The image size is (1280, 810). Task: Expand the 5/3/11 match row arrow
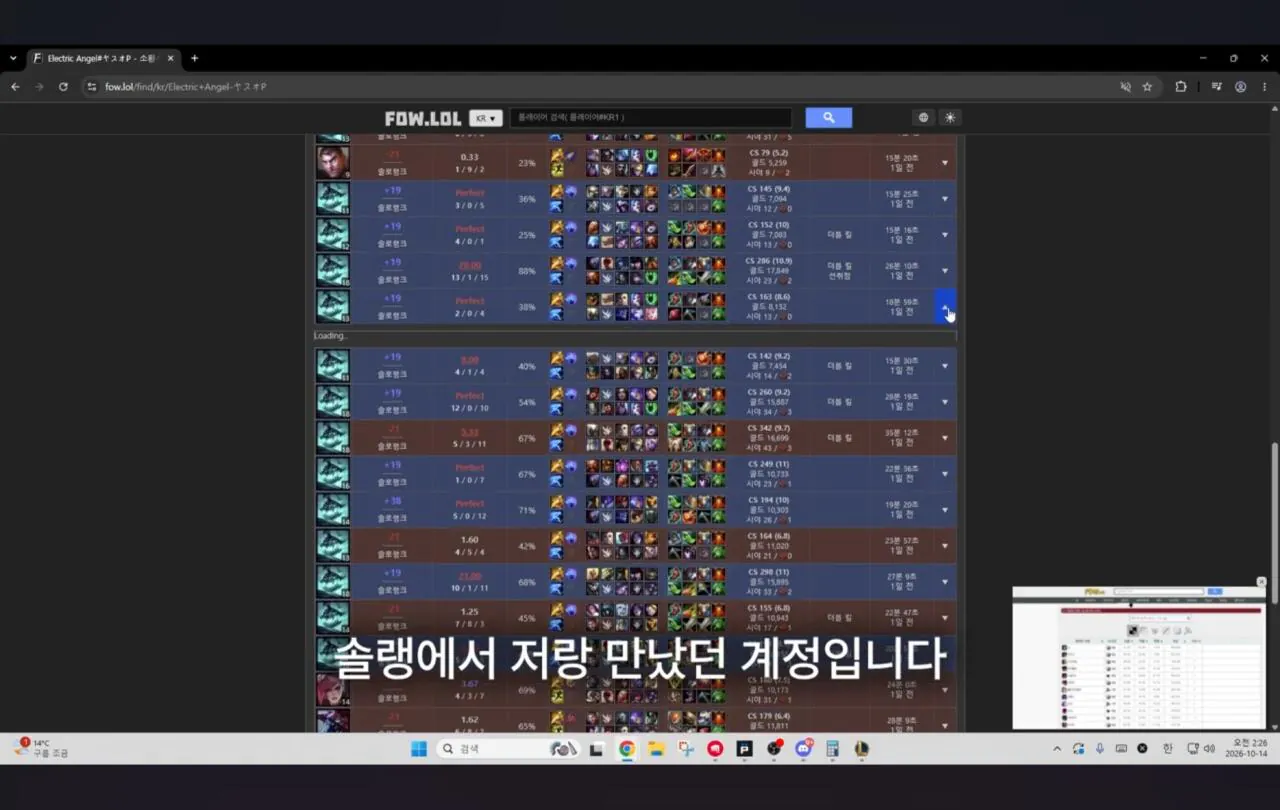click(x=945, y=438)
